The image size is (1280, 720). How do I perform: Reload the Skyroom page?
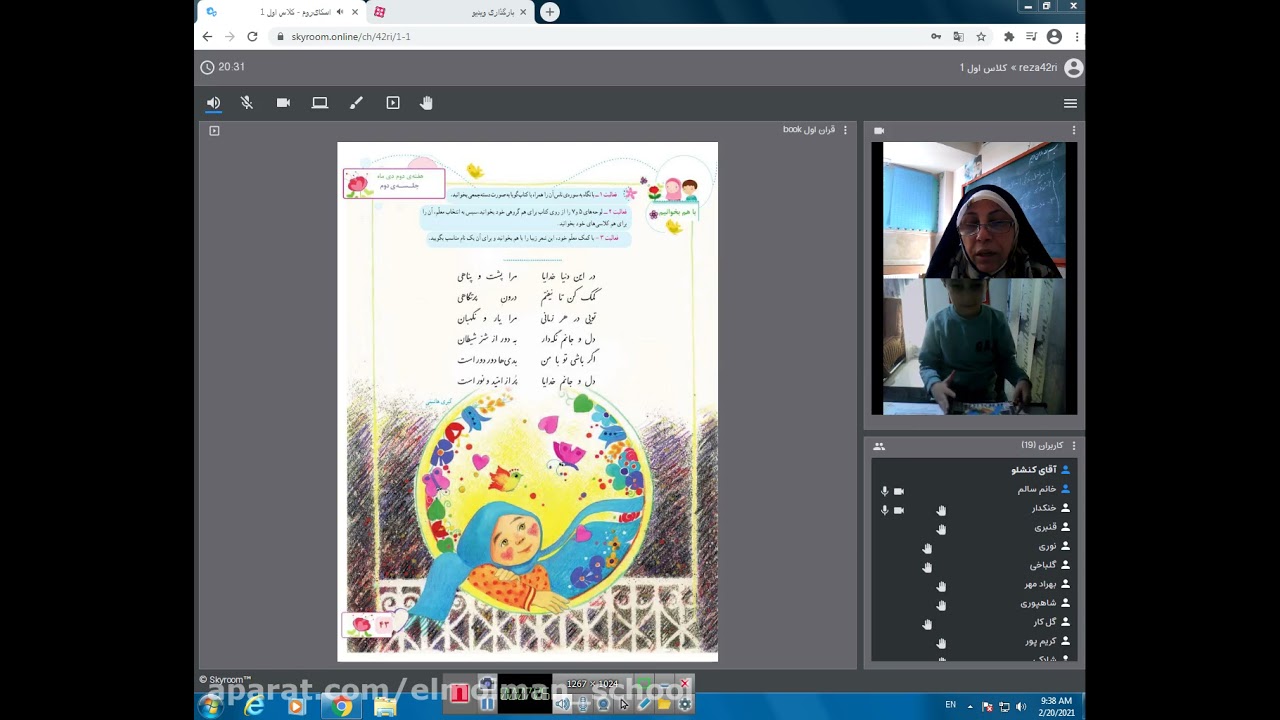252,36
